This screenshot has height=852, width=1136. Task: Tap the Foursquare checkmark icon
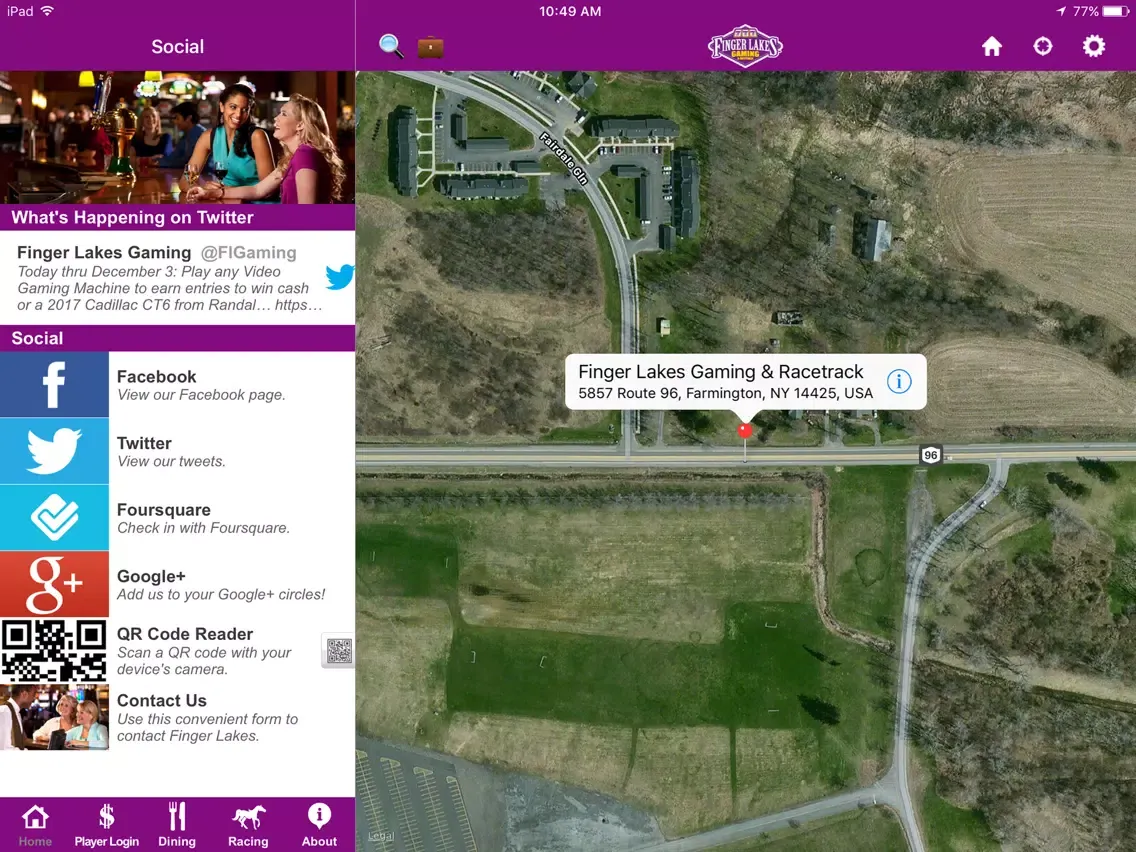[x=54, y=518]
